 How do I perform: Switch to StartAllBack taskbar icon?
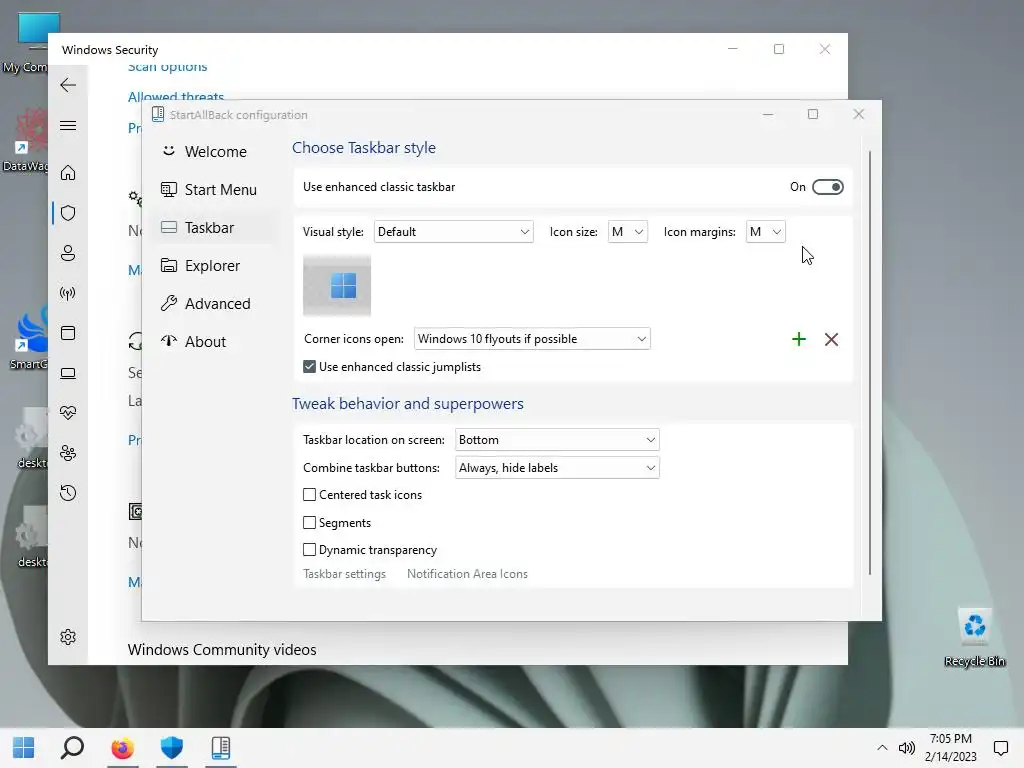point(221,748)
